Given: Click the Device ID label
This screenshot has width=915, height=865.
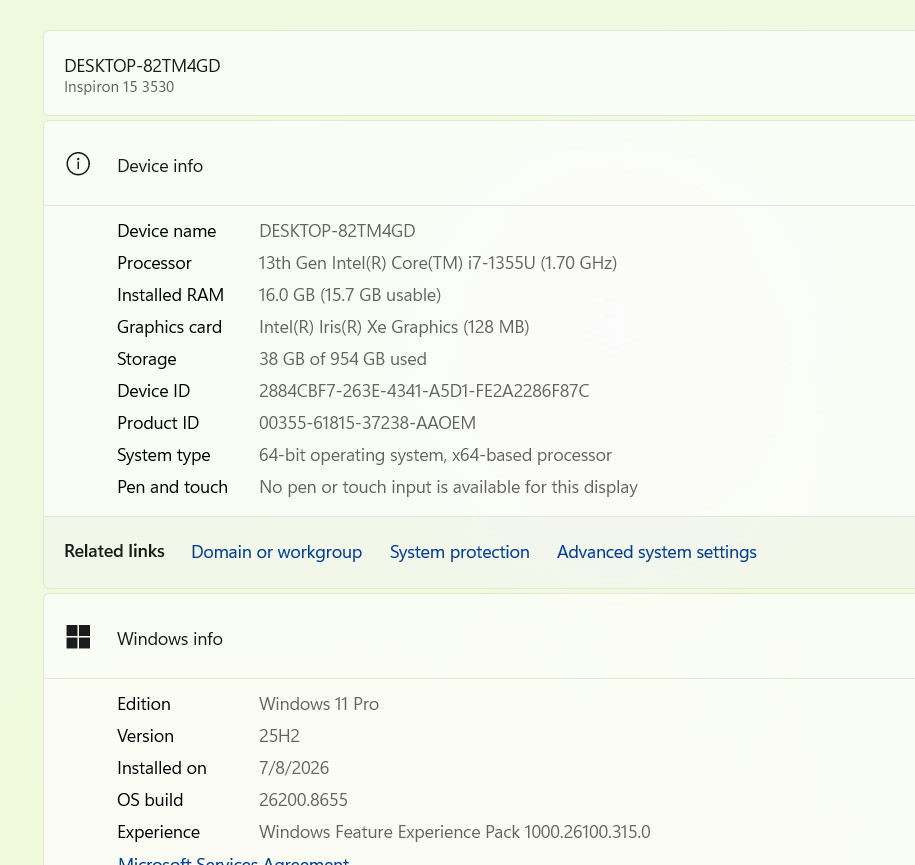Looking at the screenshot, I should (x=154, y=391).
